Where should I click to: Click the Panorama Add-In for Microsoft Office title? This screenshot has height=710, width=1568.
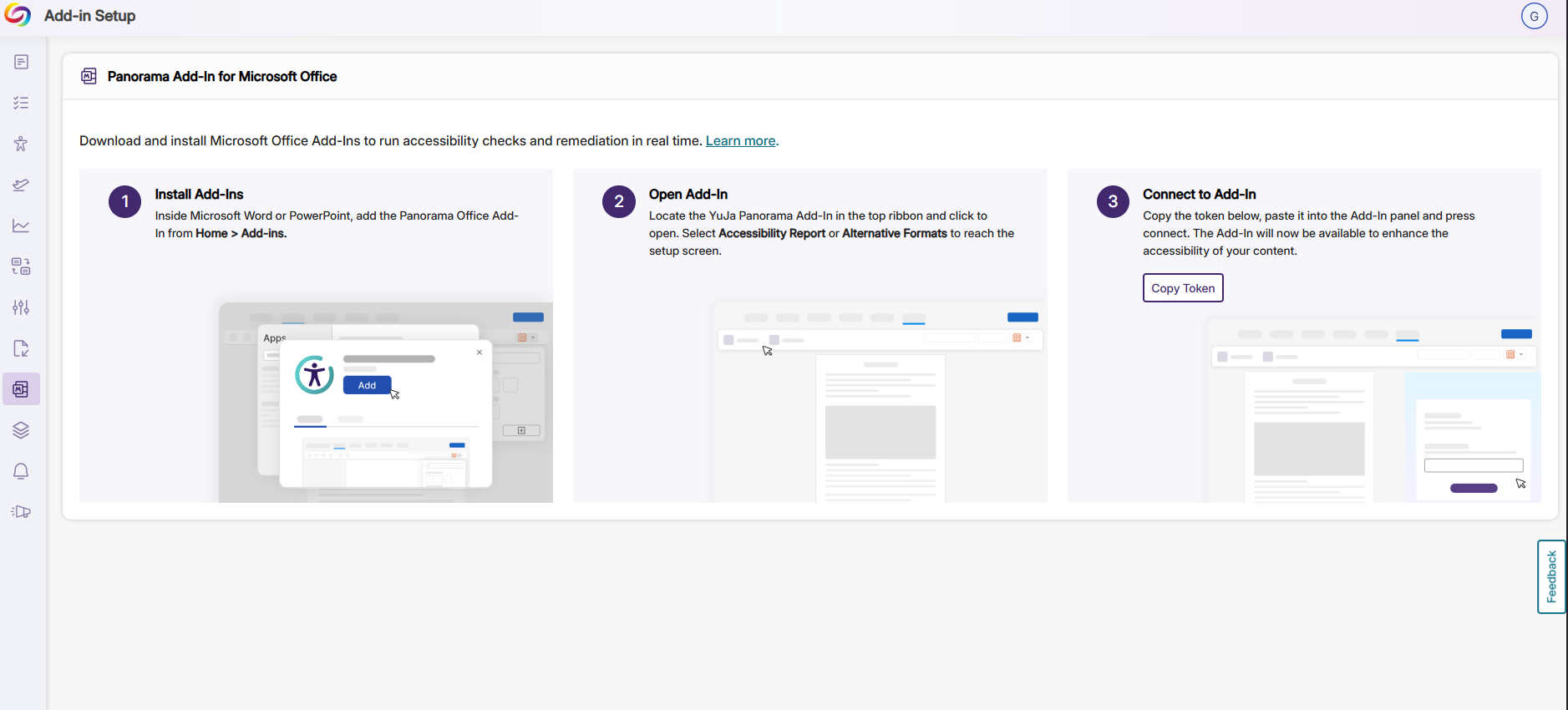click(222, 77)
